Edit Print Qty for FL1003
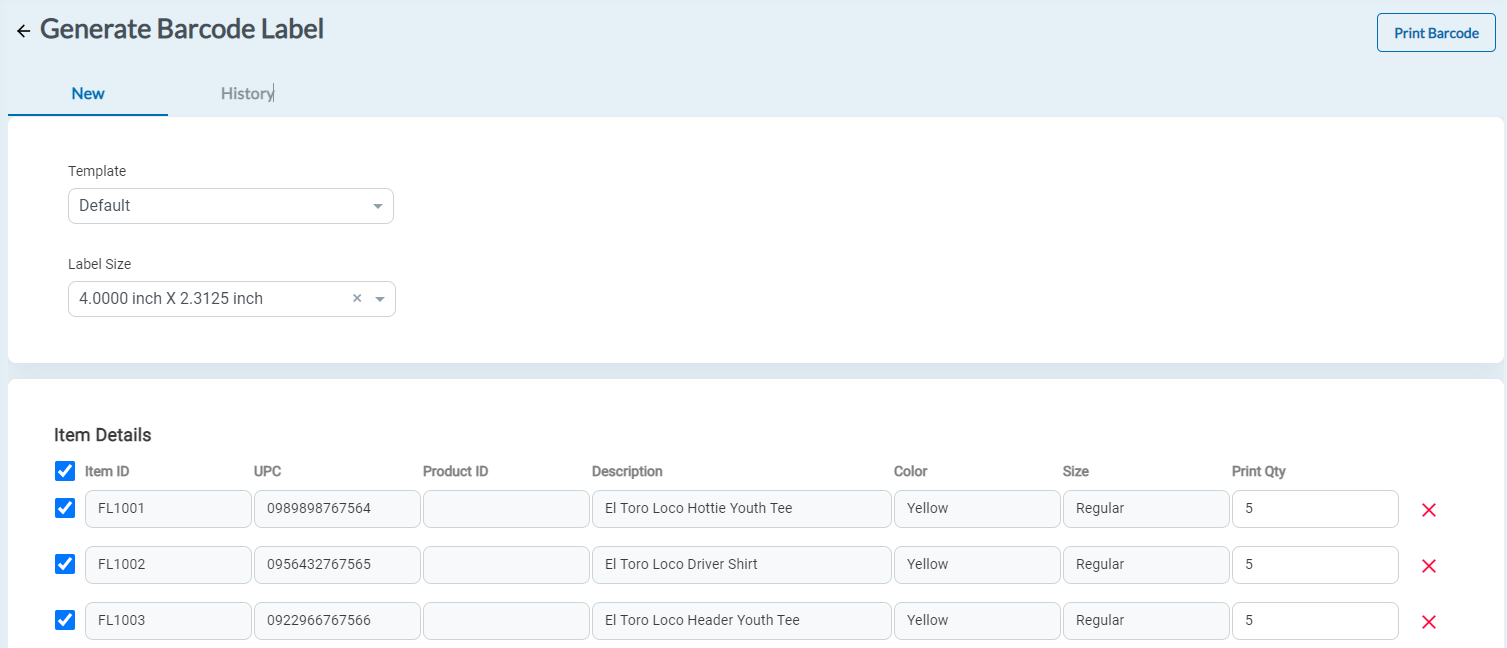Screen dimensions: 1507x648 click(x=1315, y=621)
